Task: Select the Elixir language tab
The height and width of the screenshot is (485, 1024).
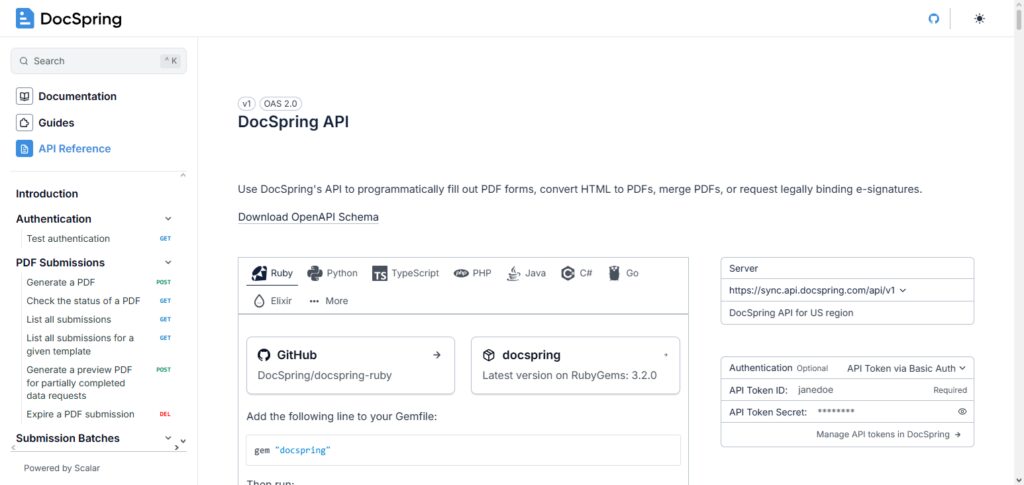Action: click(x=273, y=301)
